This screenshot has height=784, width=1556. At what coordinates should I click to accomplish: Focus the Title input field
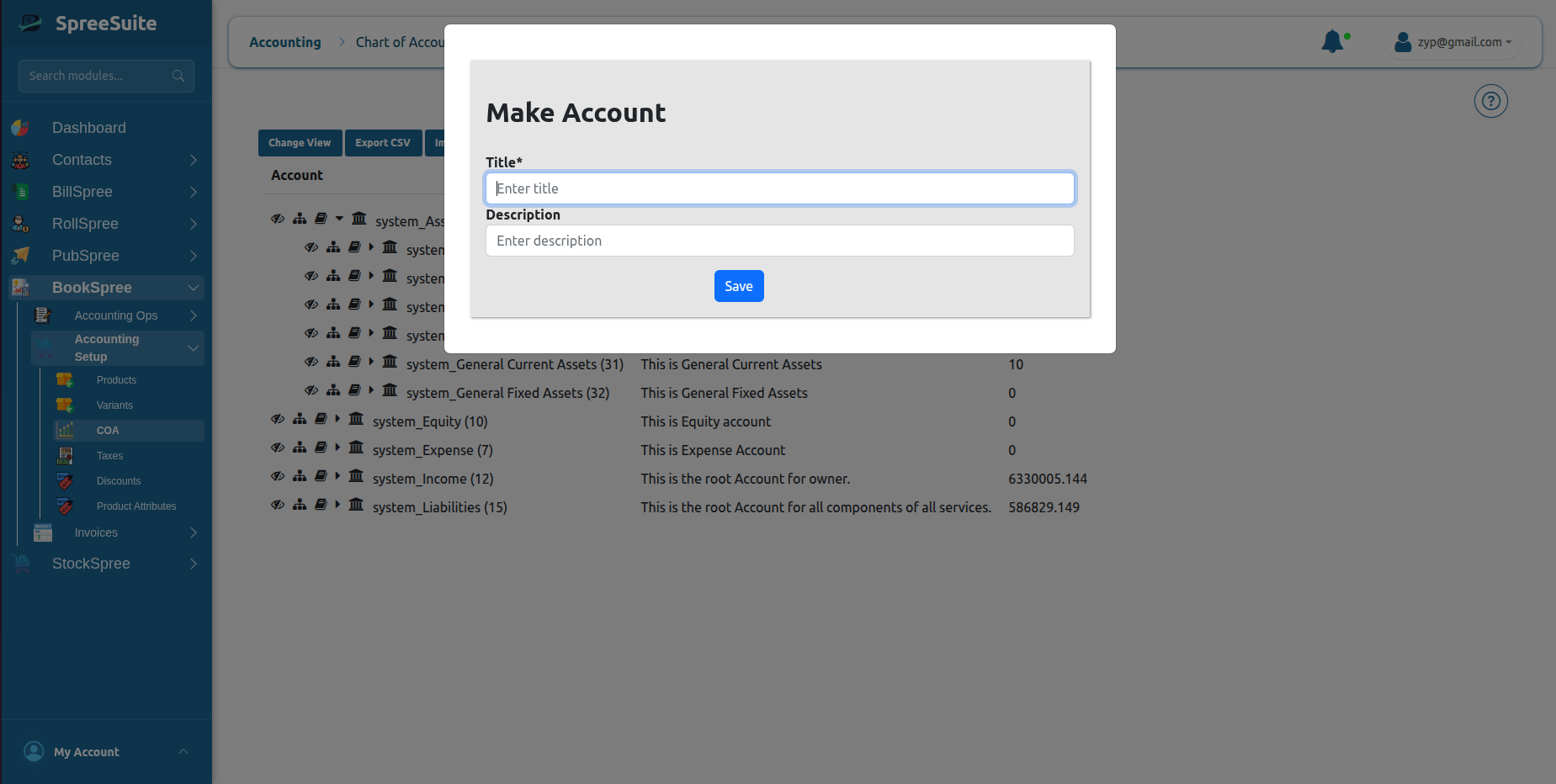click(780, 188)
